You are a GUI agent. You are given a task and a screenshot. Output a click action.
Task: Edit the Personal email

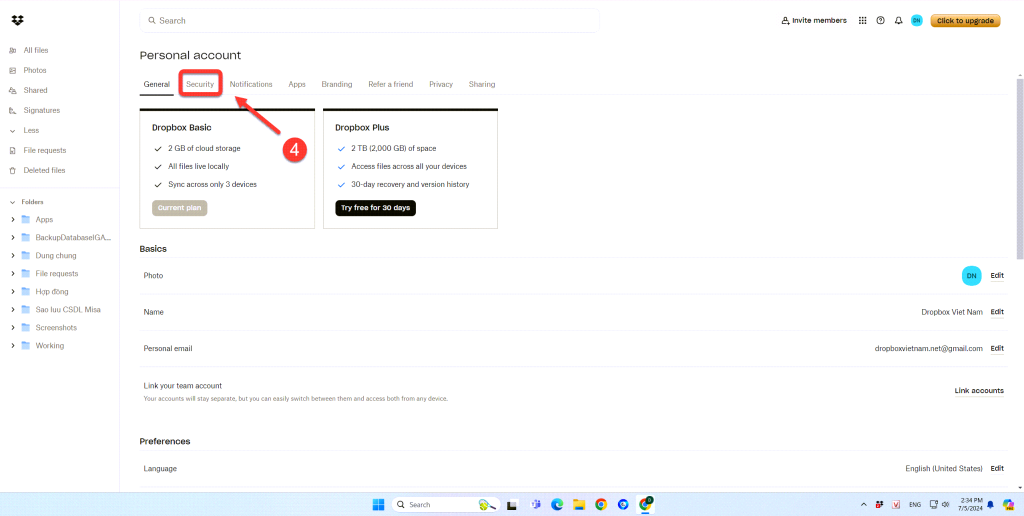pos(997,349)
